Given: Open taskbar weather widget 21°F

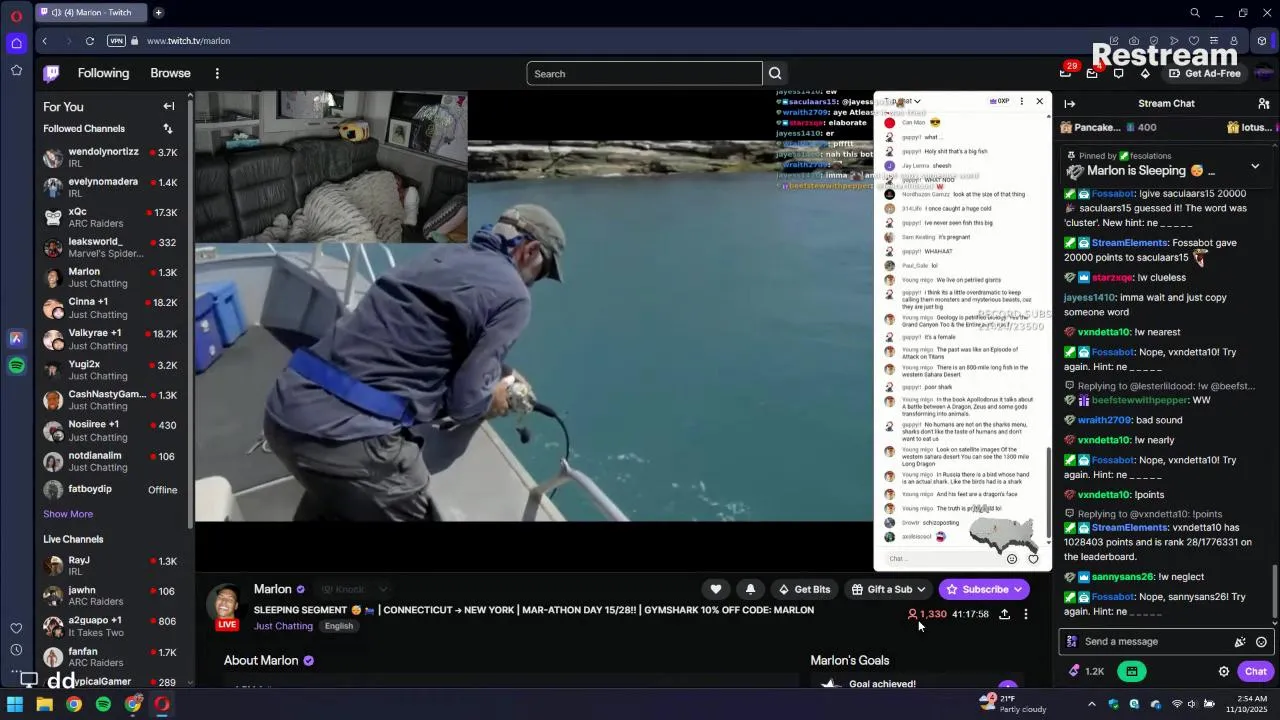Looking at the screenshot, I should (x=1011, y=704).
